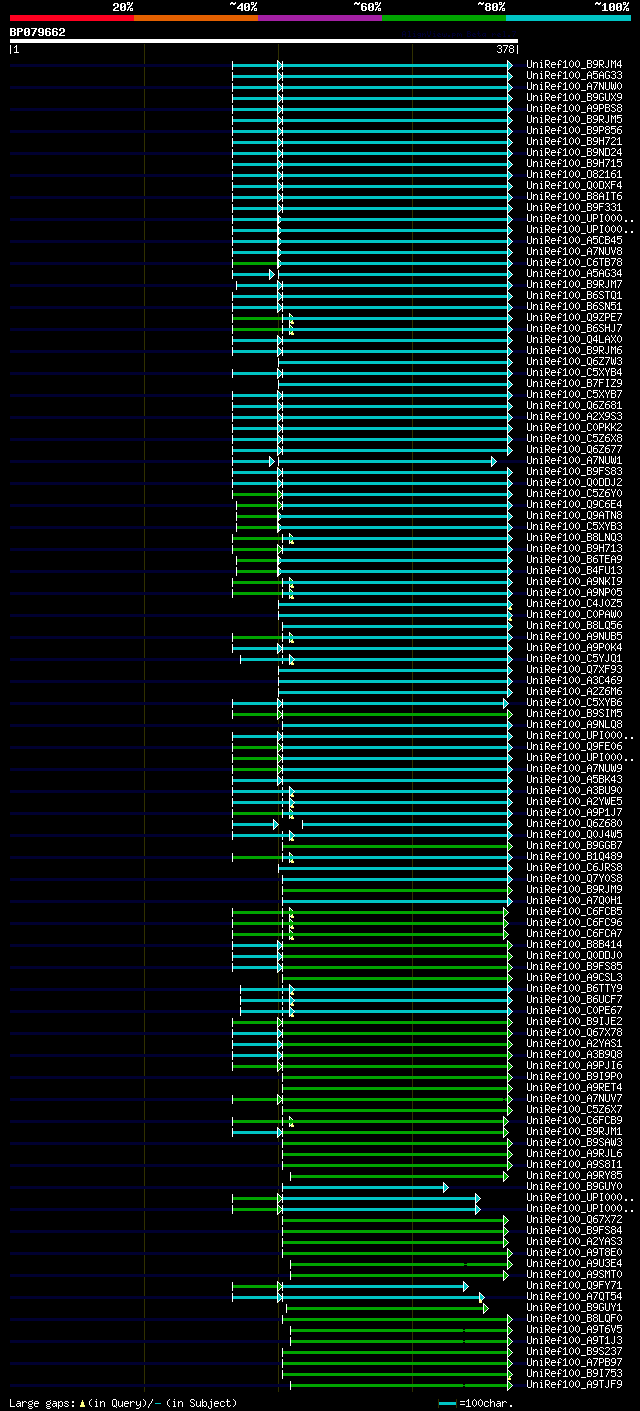
Task: Select the UniRef100_B8LNQ3 label
Action: 574,537
